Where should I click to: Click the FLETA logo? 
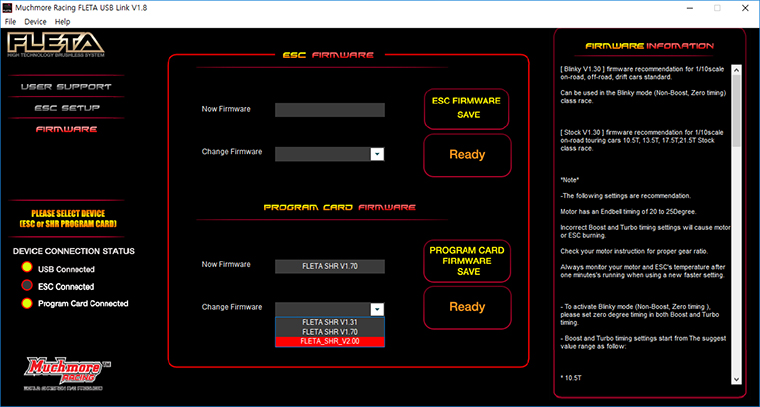pos(56,45)
